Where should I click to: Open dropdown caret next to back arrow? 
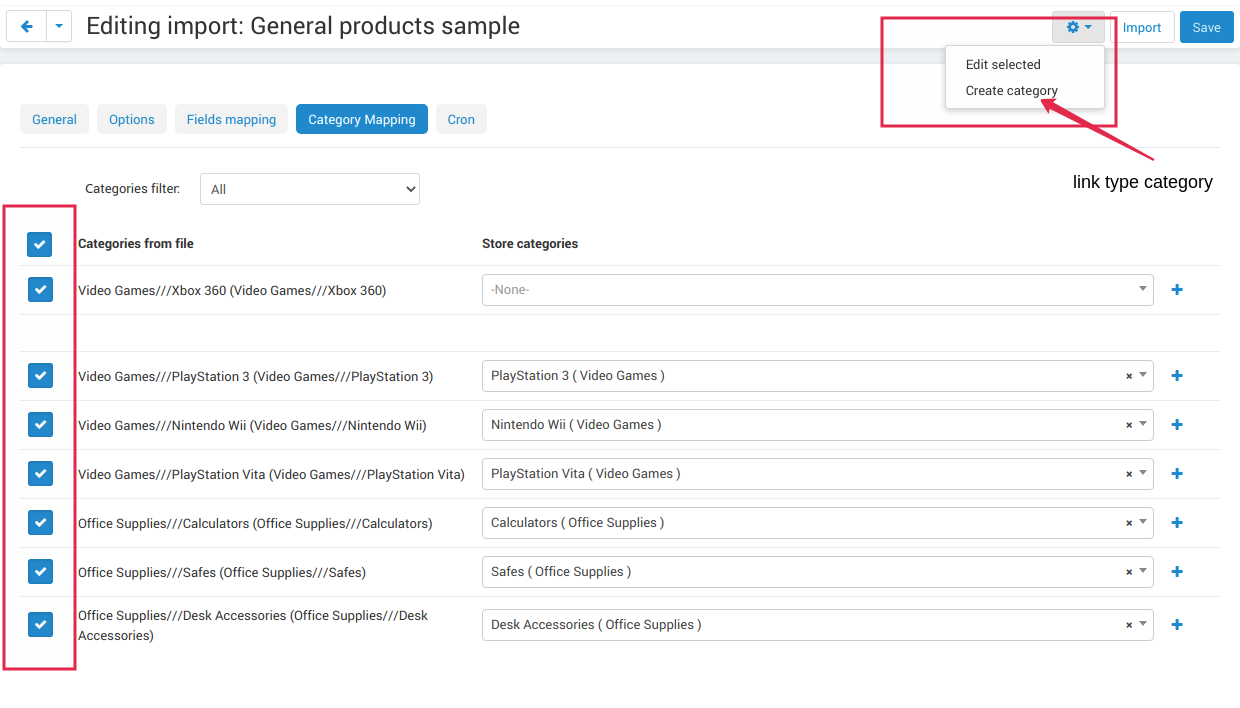coord(59,27)
